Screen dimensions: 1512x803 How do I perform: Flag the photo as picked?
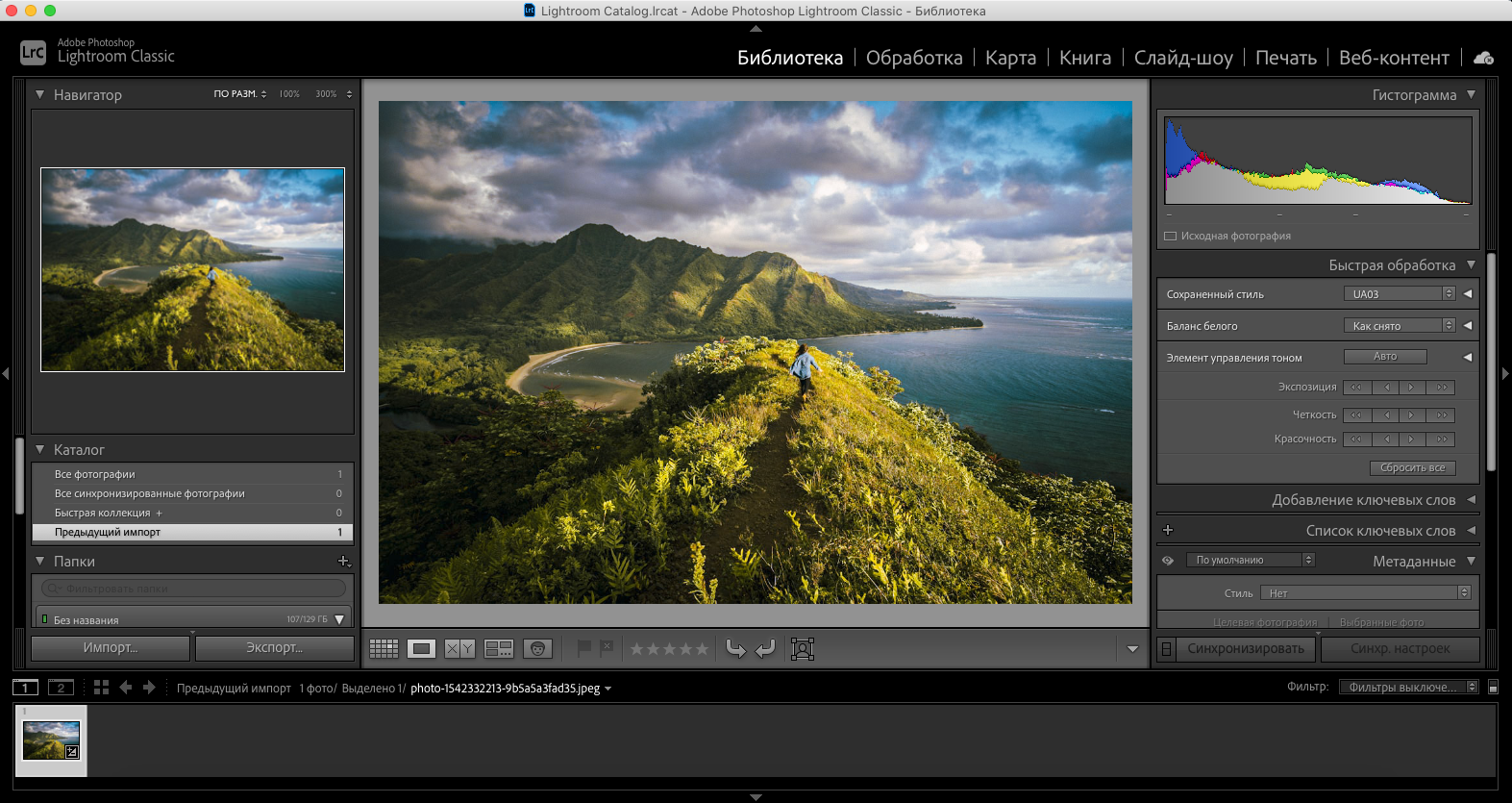point(583,649)
